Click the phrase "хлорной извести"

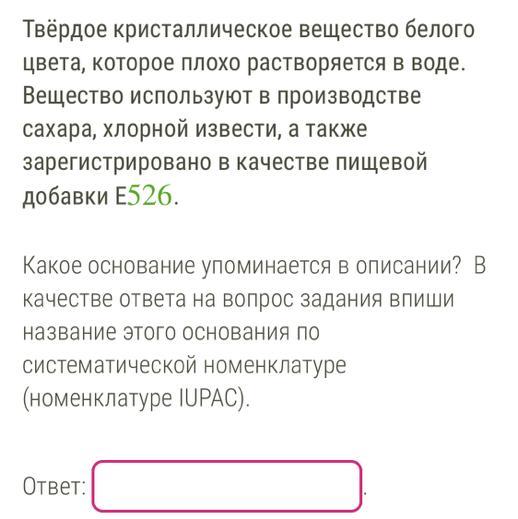[x=190, y=129]
